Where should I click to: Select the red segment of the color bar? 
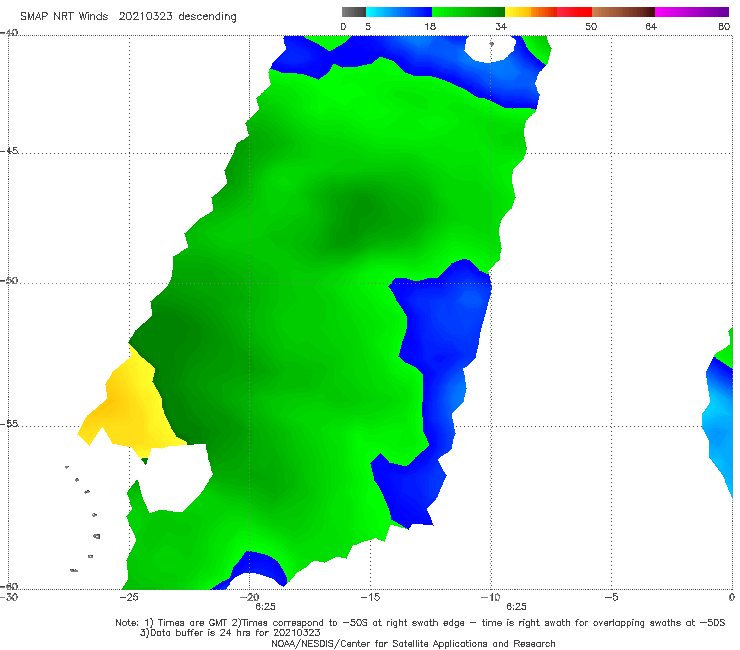pyautogui.click(x=574, y=12)
